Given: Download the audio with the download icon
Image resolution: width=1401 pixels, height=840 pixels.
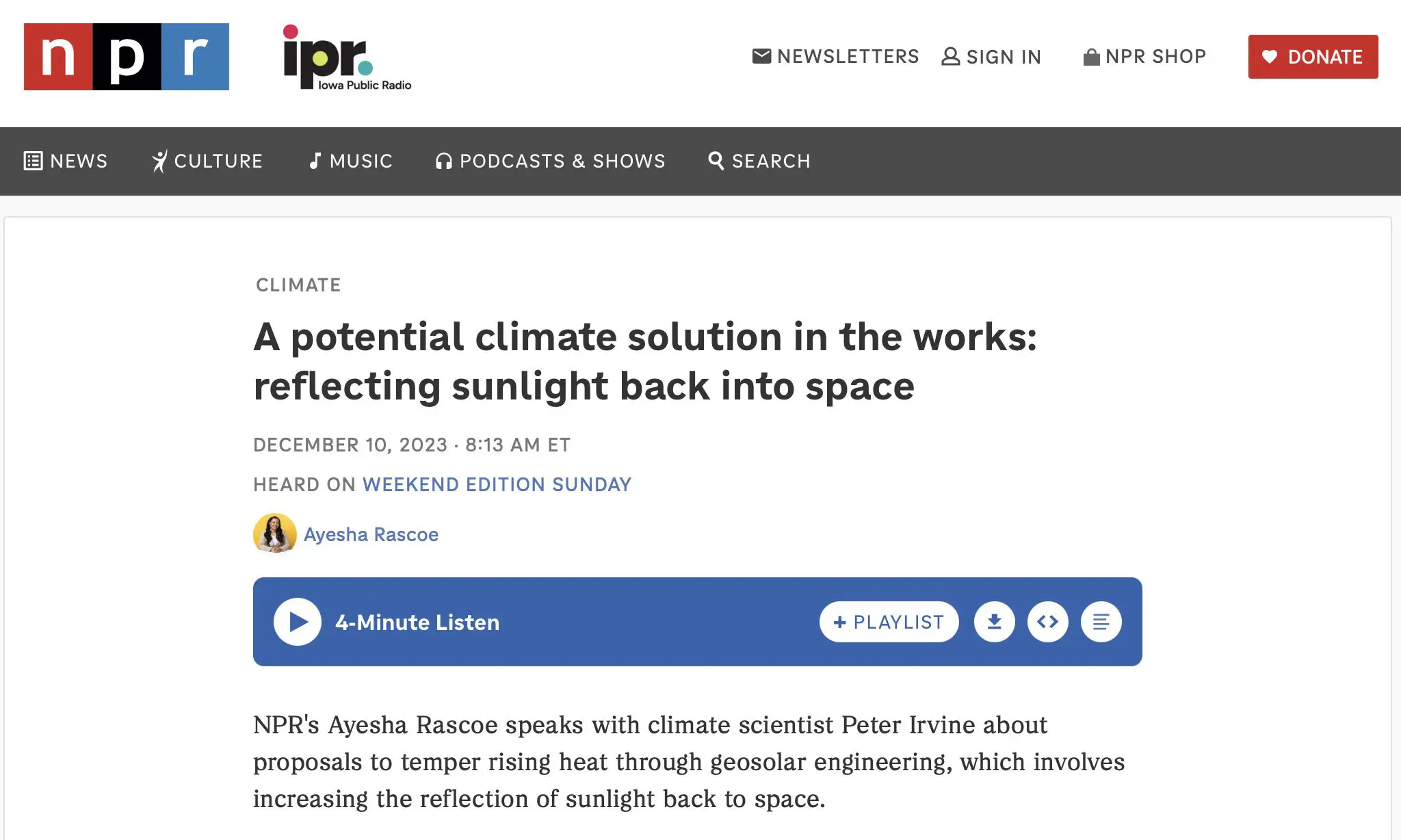Looking at the screenshot, I should [x=994, y=622].
